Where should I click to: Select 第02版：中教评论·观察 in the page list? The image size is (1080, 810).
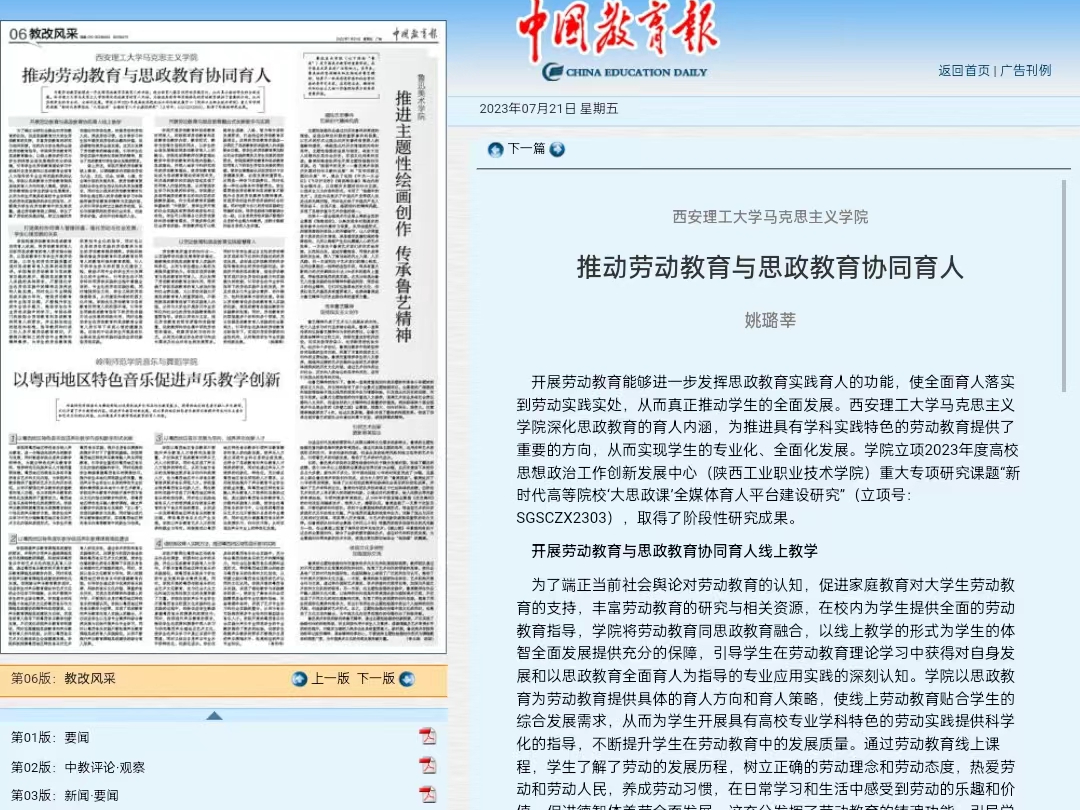point(78,767)
